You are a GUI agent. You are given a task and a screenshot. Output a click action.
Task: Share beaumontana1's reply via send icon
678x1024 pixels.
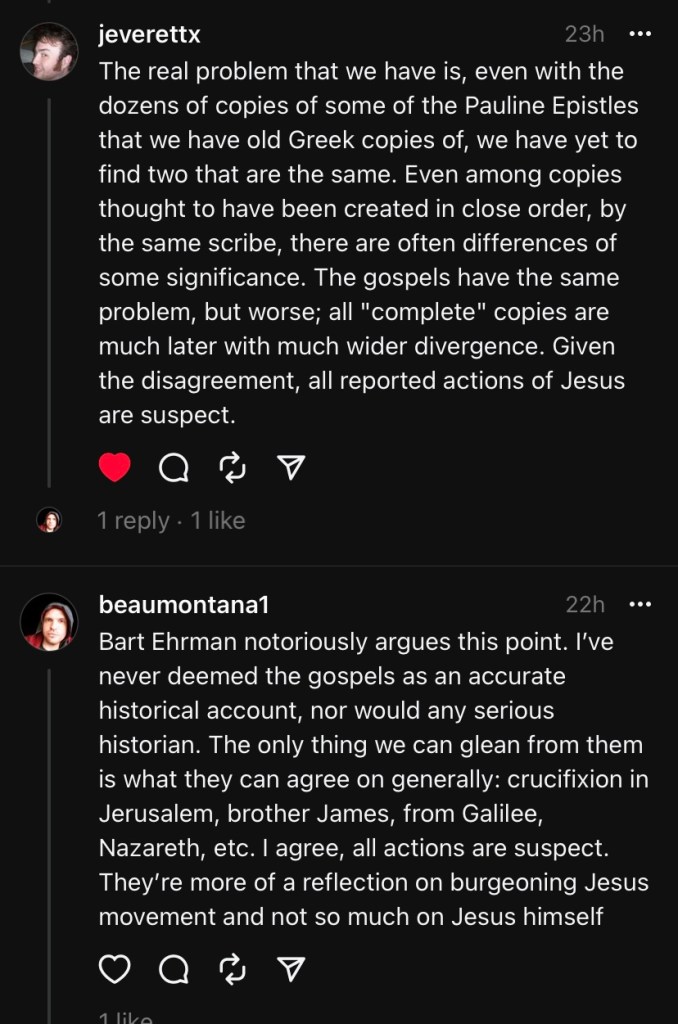coord(290,968)
